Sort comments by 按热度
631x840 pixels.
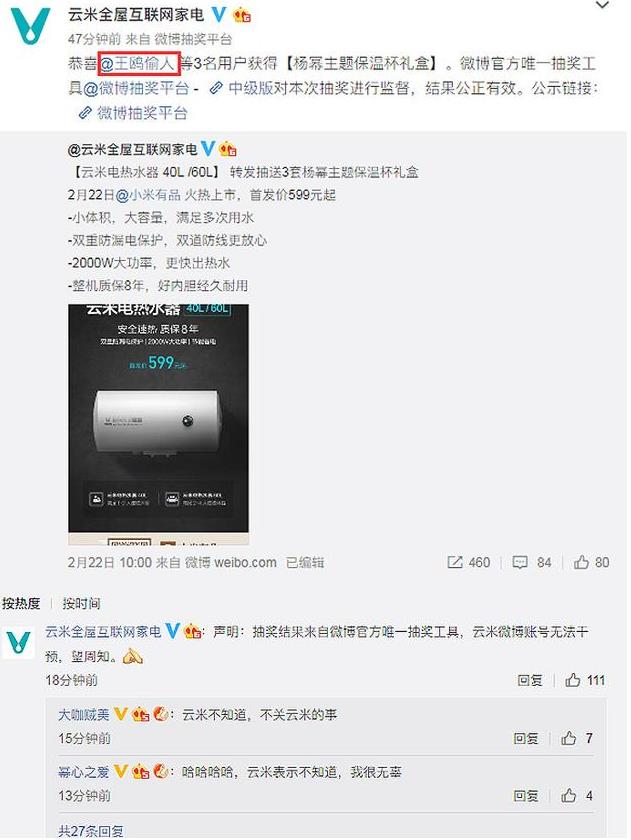21,604
